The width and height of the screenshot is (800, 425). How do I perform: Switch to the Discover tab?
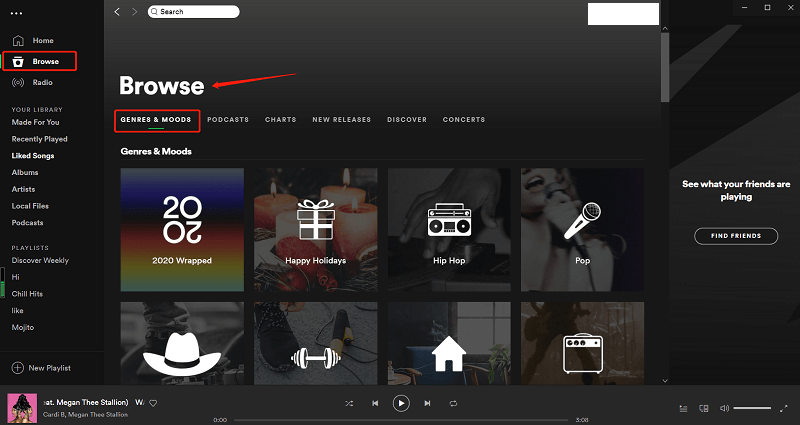[407, 119]
